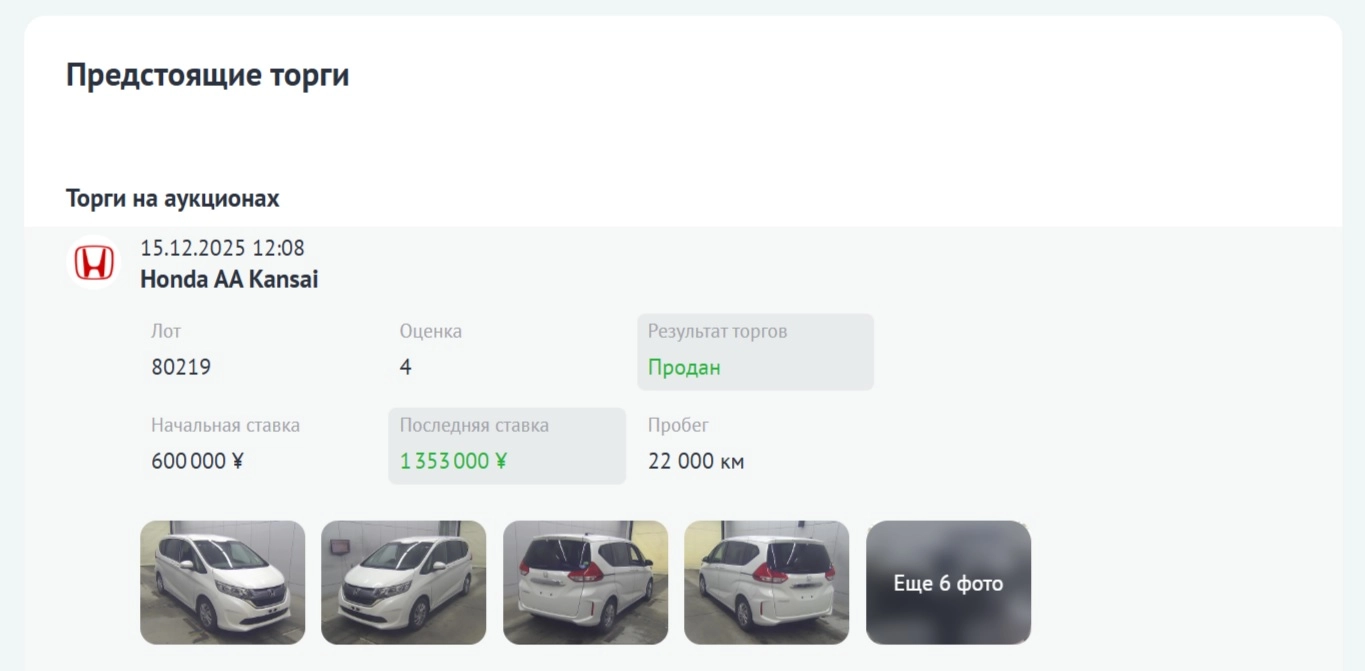This screenshot has height=671, width=1365.
Task: Click the "Последняя ставка" label
Action: pos(474,425)
